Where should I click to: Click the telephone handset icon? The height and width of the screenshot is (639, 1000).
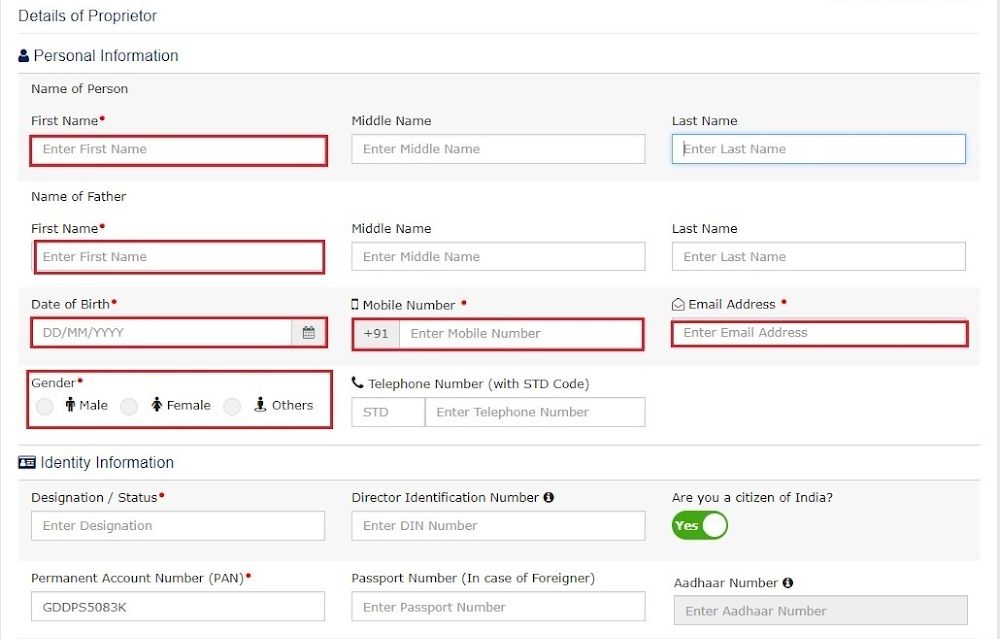pos(357,383)
